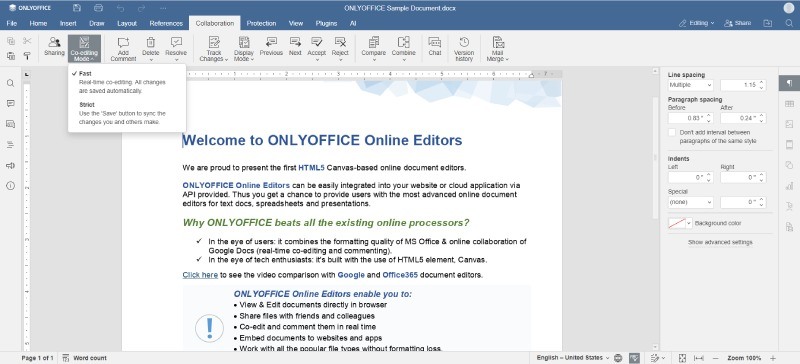The width and height of the screenshot is (800, 364).
Task: Click the Share button in header
Action: (x=738, y=23)
